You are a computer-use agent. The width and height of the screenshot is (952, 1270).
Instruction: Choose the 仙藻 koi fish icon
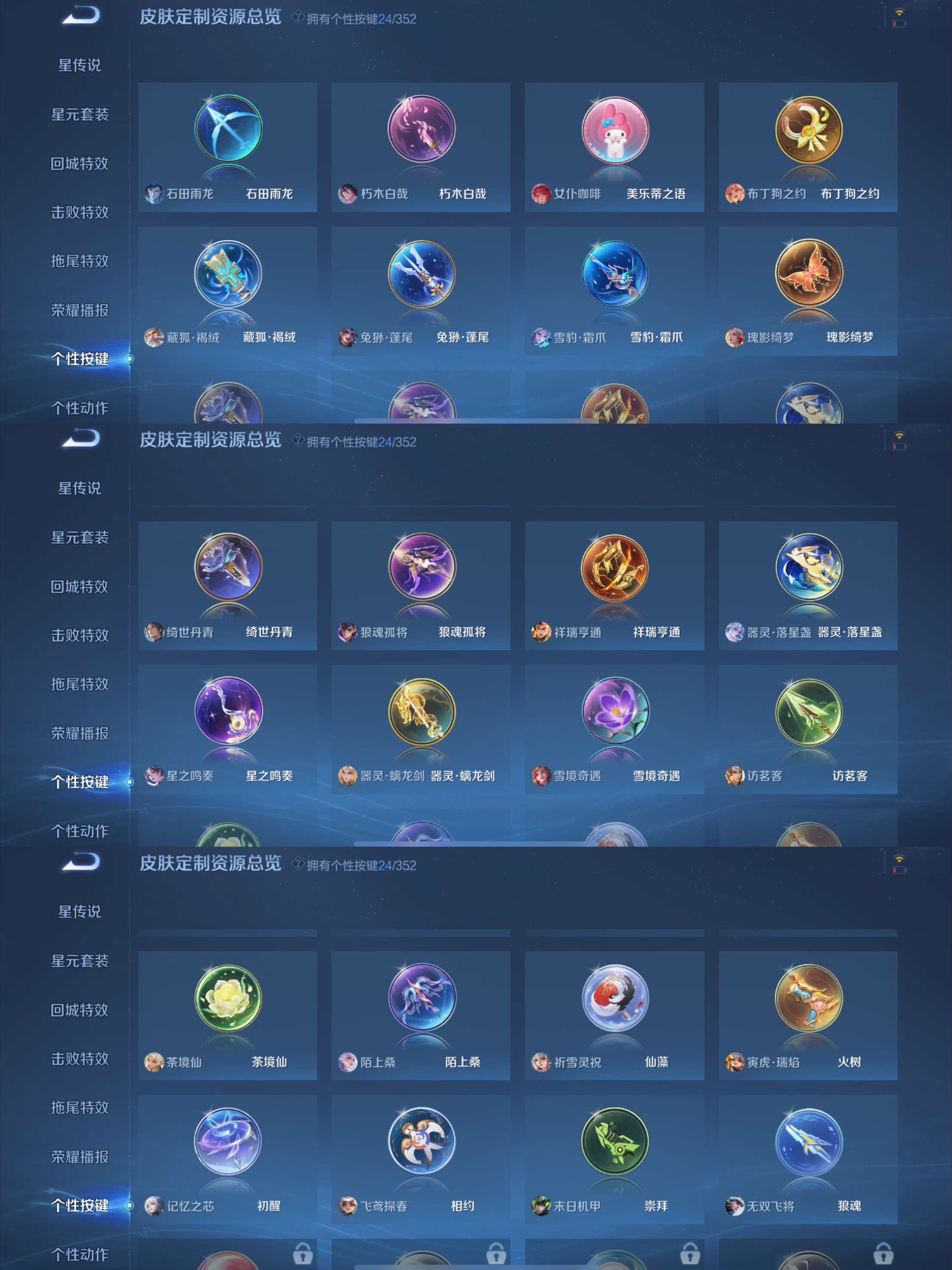pyautogui.click(x=615, y=998)
